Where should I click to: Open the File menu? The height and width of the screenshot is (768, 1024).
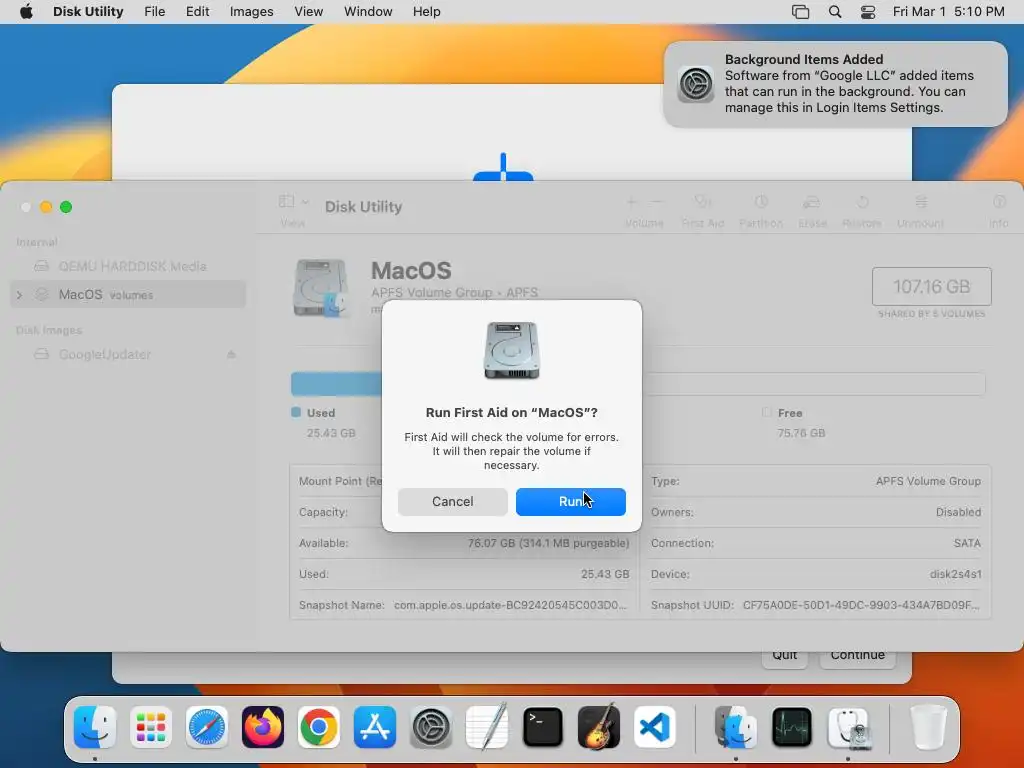click(155, 12)
